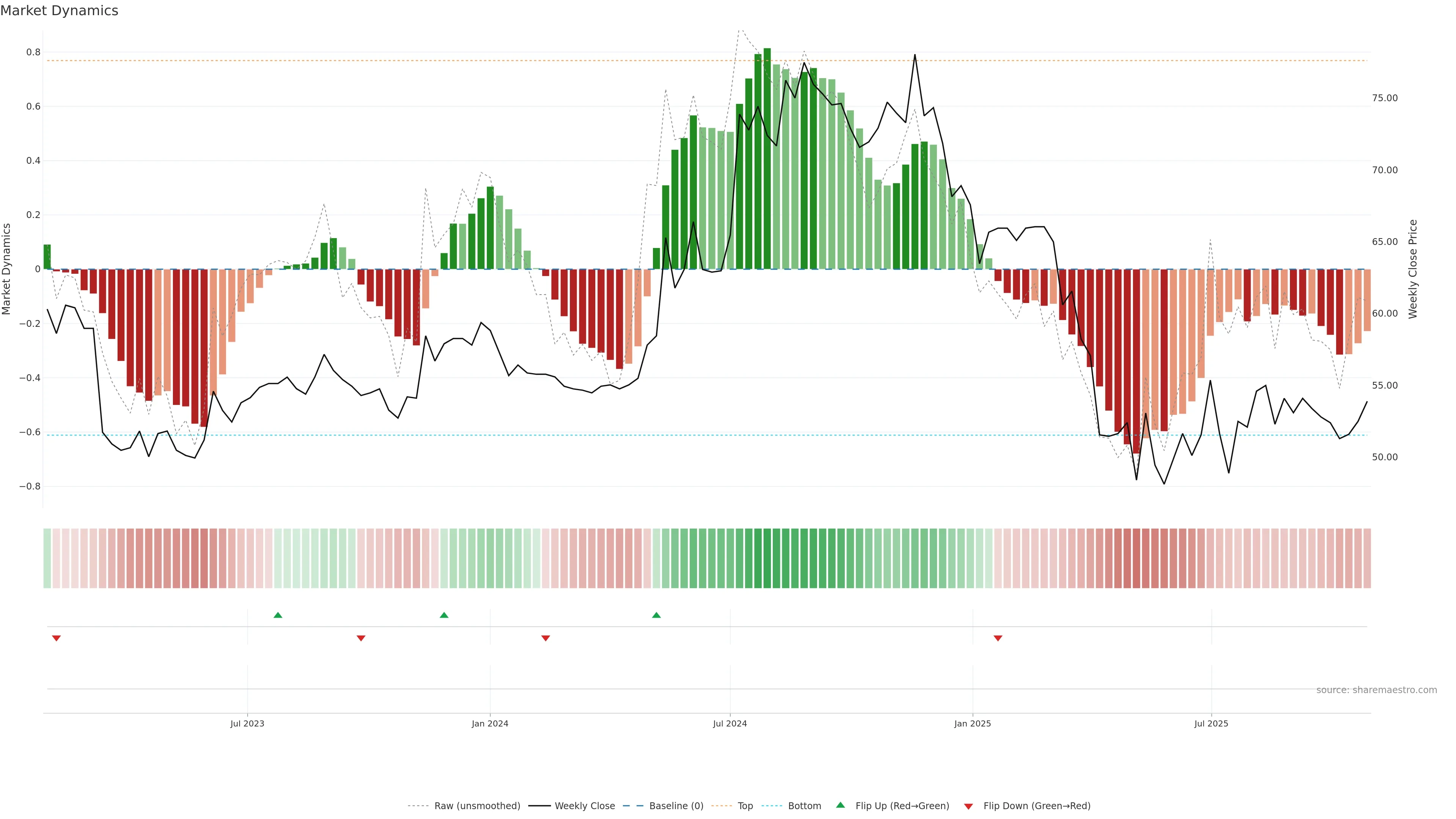Click the flip-up marker near December 2023
The height and width of the screenshot is (819, 1456).
(444, 615)
